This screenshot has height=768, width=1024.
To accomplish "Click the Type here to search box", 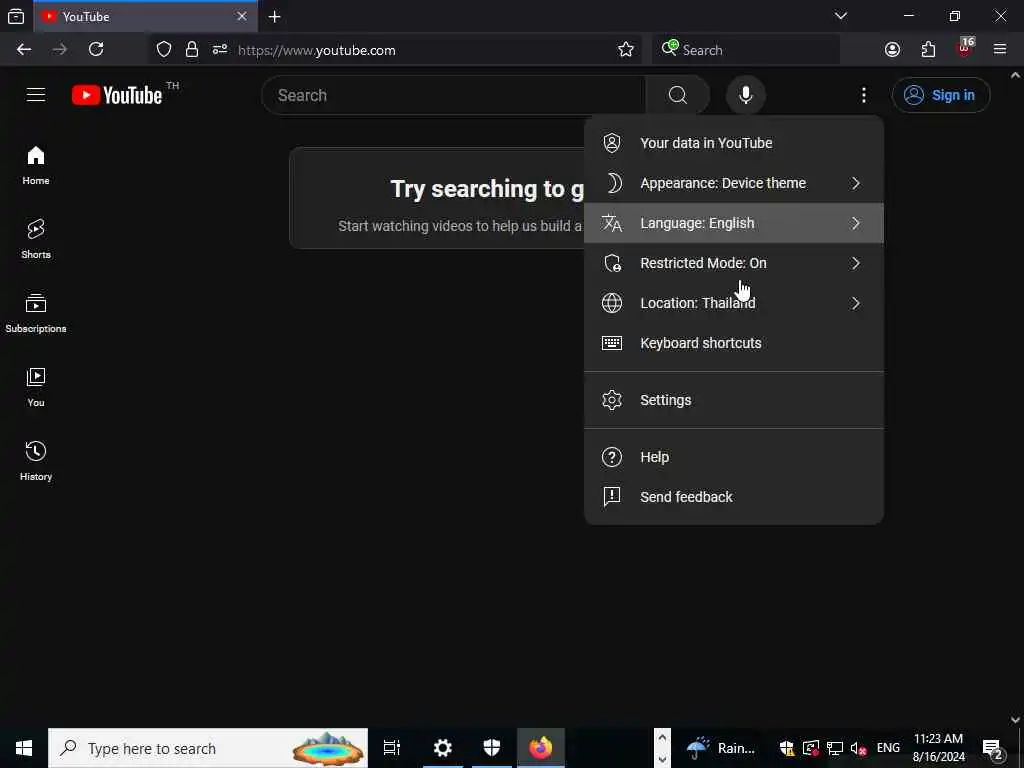I will [208, 748].
